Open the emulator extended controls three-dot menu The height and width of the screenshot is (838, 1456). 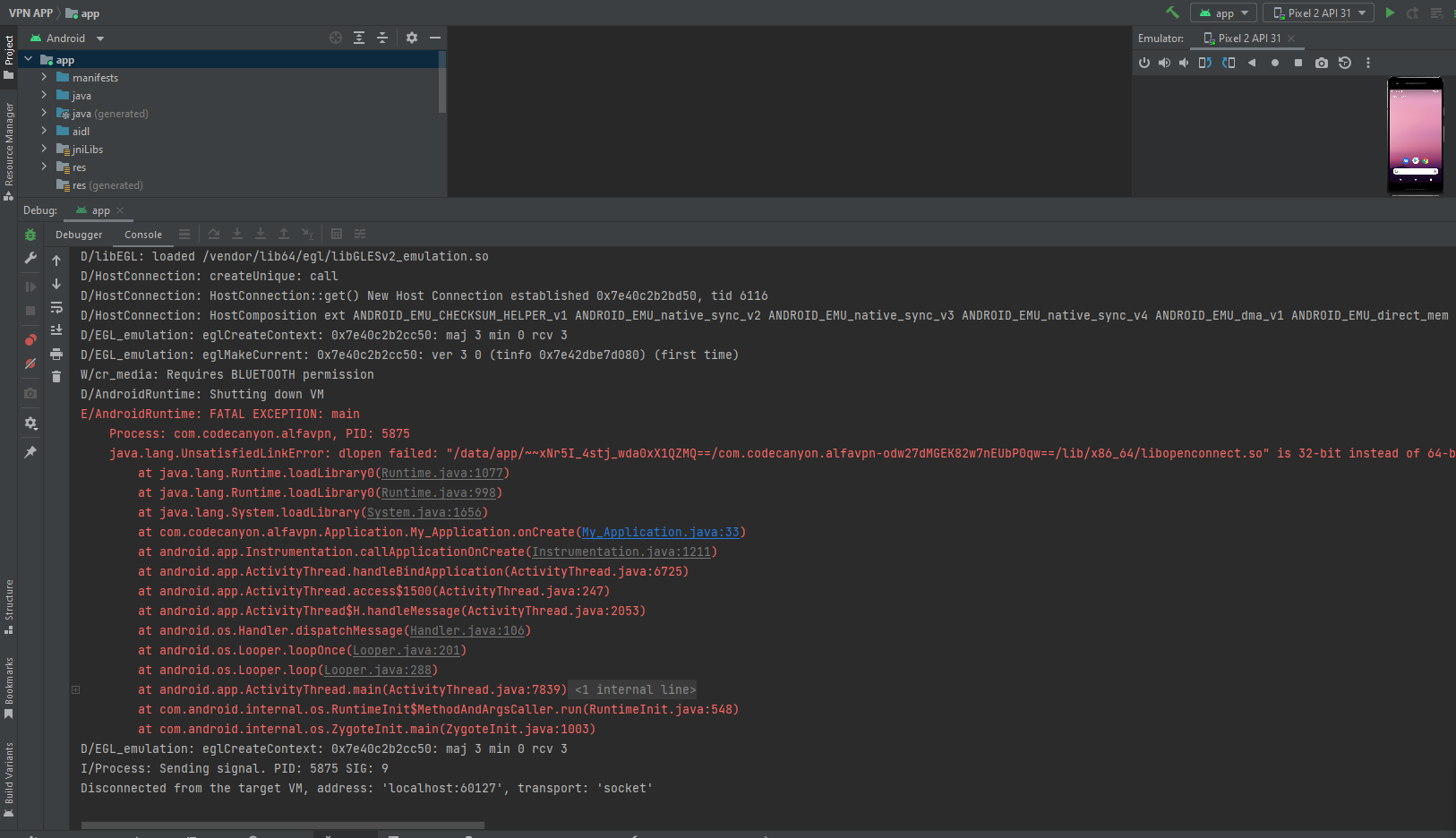[x=1368, y=63]
